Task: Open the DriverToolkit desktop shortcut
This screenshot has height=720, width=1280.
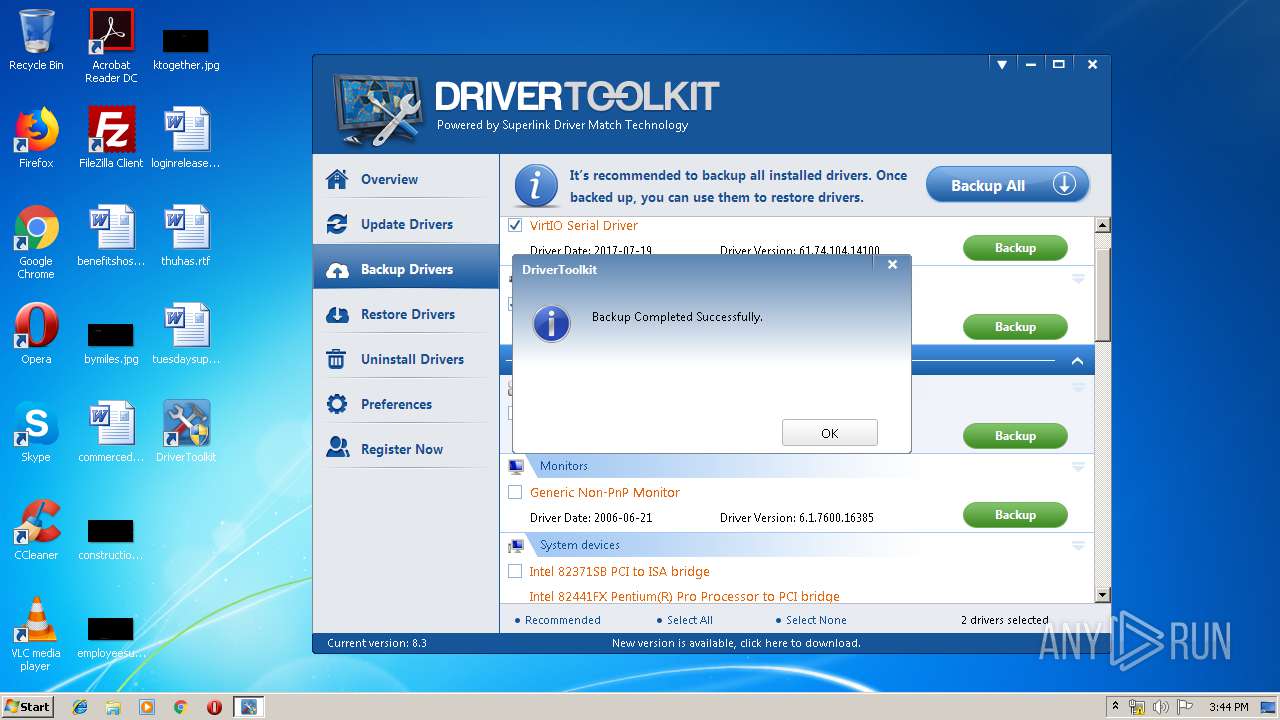Action: 186,432
